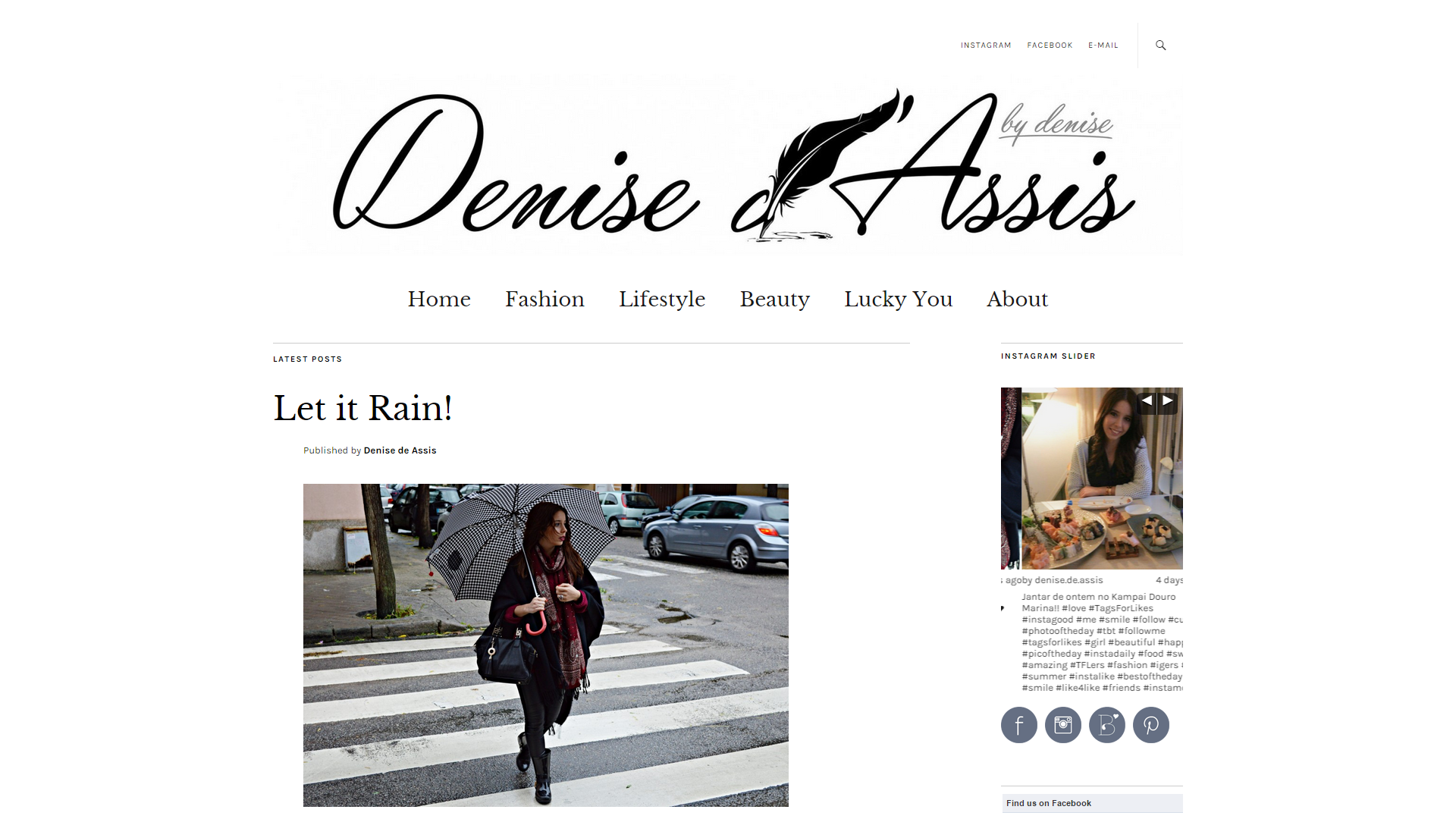Open the search magnifier icon
This screenshot has height=819, width=1456.
pos(1160,45)
